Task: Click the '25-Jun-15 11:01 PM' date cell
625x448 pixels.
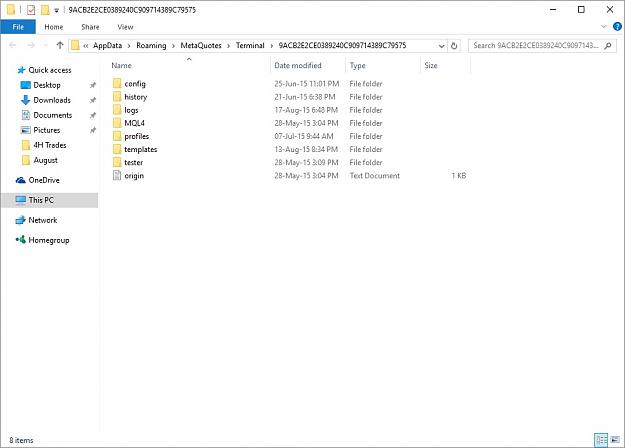Action: (x=307, y=83)
